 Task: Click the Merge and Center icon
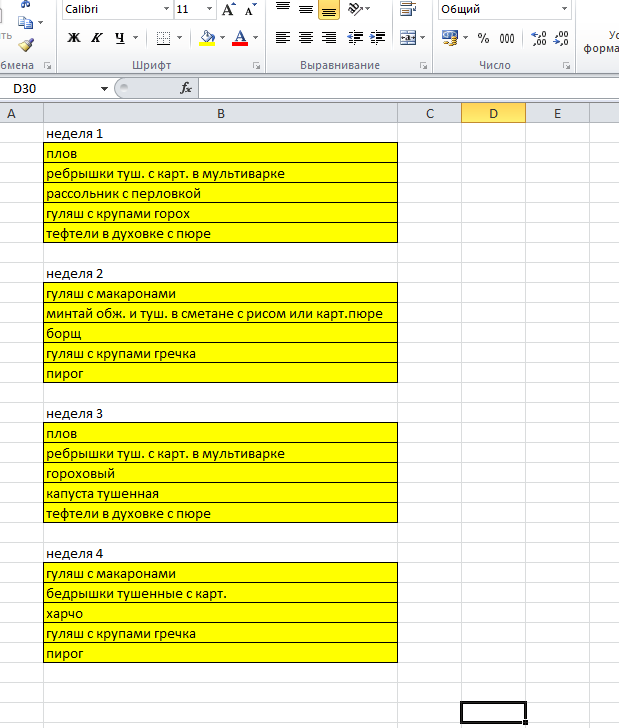pos(407,38)
